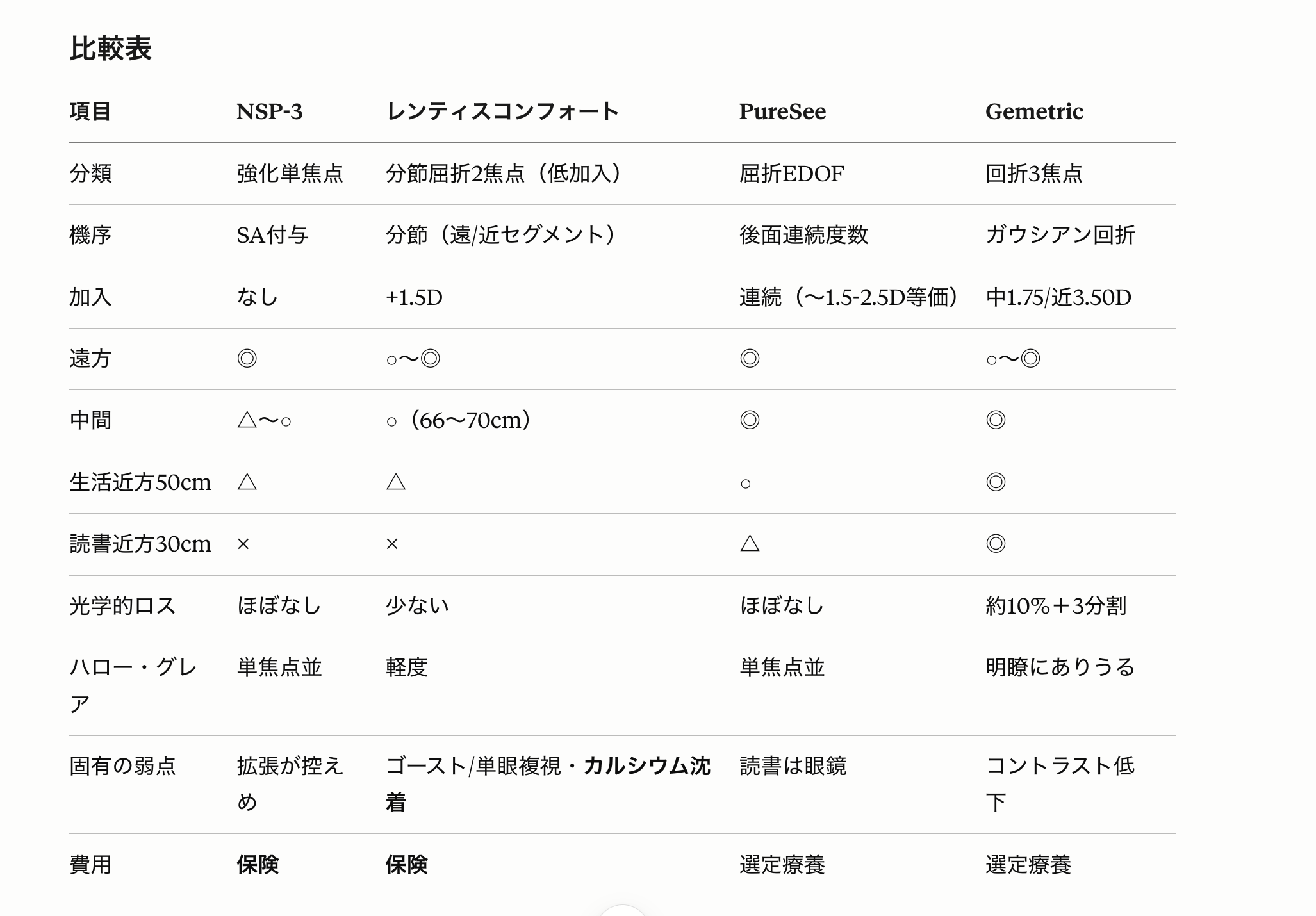Click the bold 保険 under NSP-3
Screen dimensions: 1316x916
[258, 865]
